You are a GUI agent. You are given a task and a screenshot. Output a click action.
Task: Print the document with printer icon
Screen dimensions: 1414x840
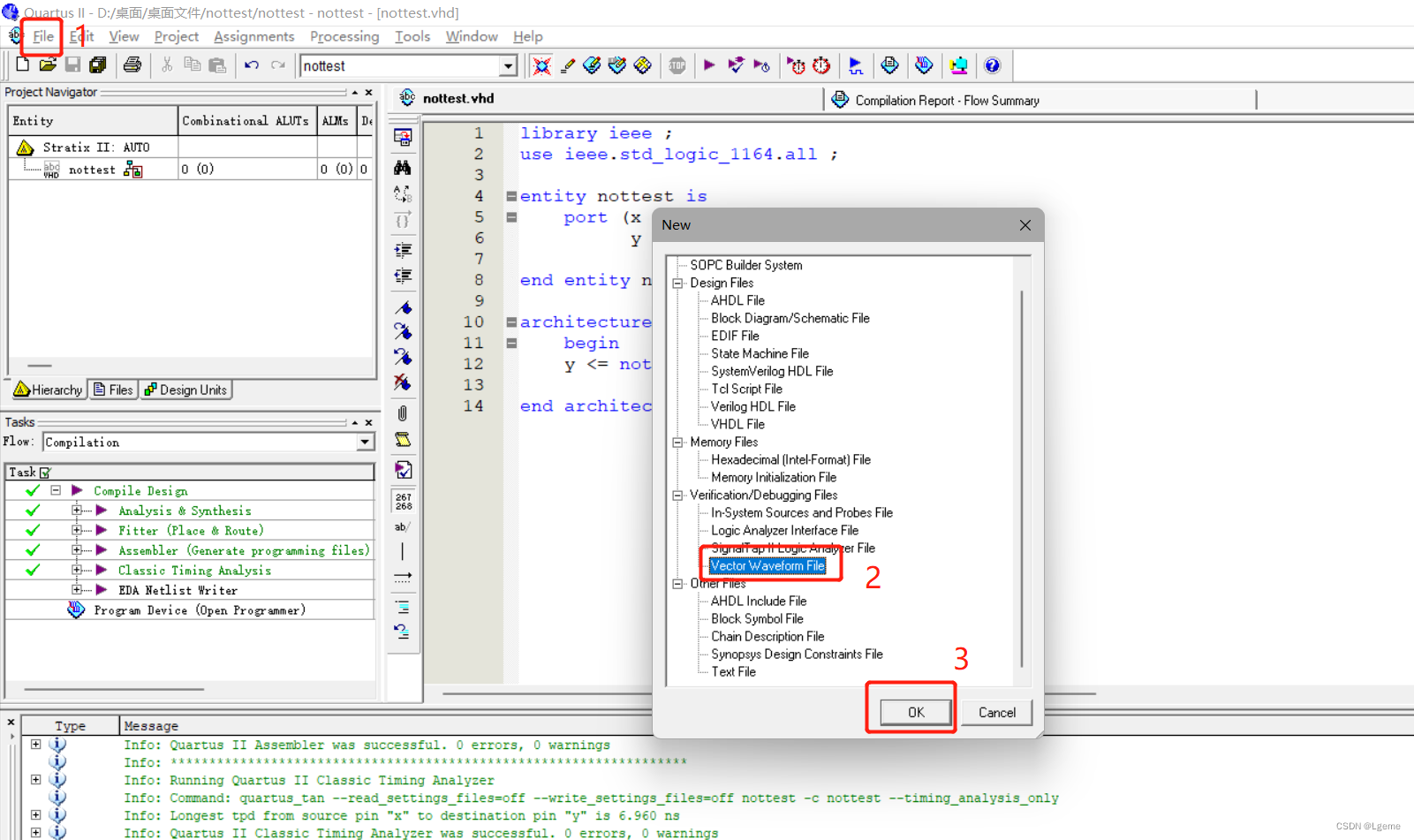(132, 64)
